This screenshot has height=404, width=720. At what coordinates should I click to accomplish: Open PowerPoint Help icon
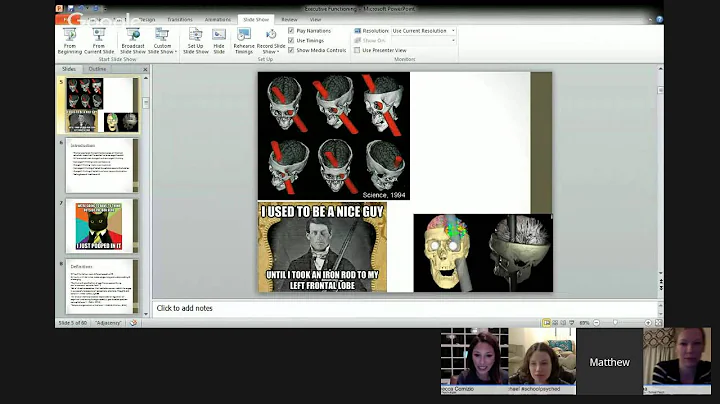pyautogui.click(x=659, y=20)
